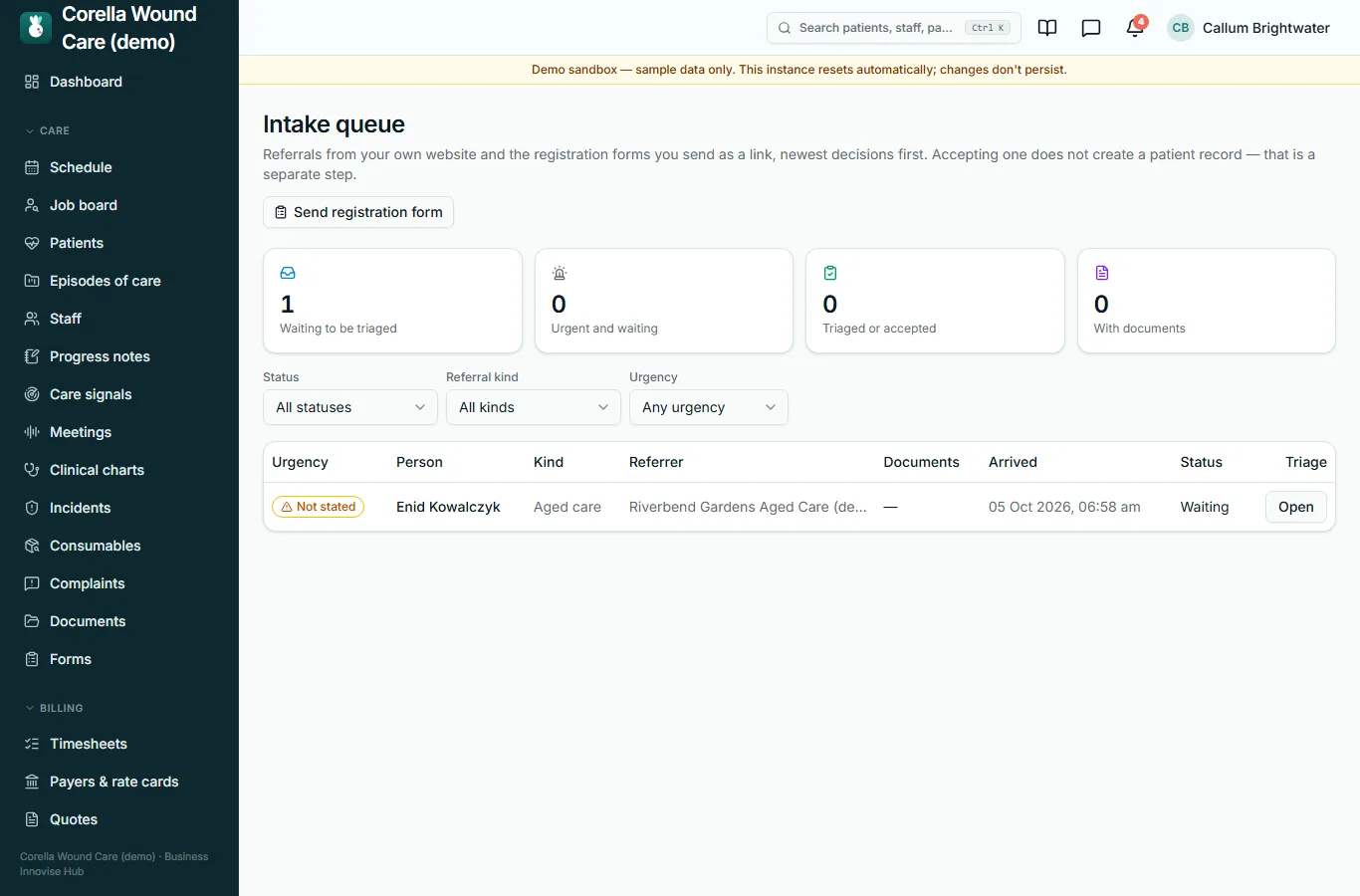This screenshot has width=1360, height=896.
Task: Select the With documents card
Action: [1207, 301]
